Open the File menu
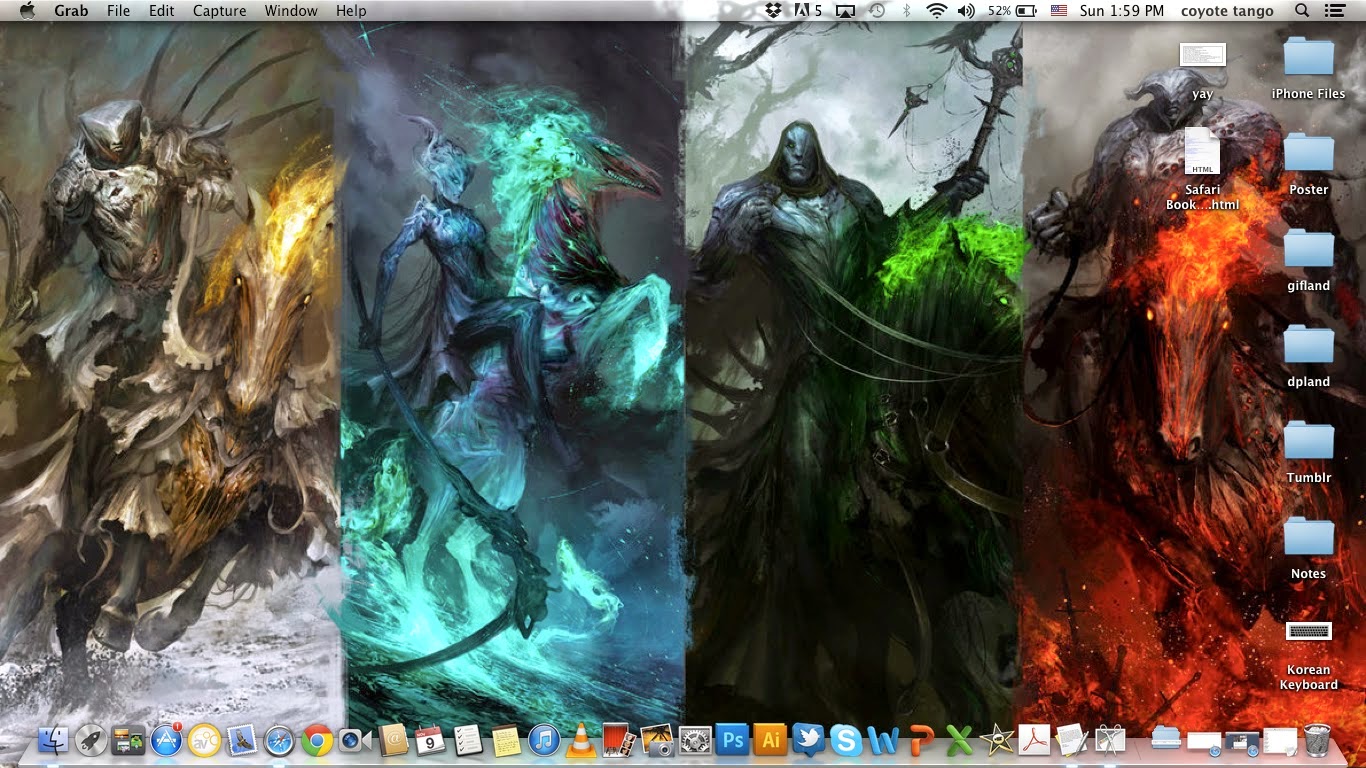The height and width of the screenshot is (768, 1366). tap(118, 11)
